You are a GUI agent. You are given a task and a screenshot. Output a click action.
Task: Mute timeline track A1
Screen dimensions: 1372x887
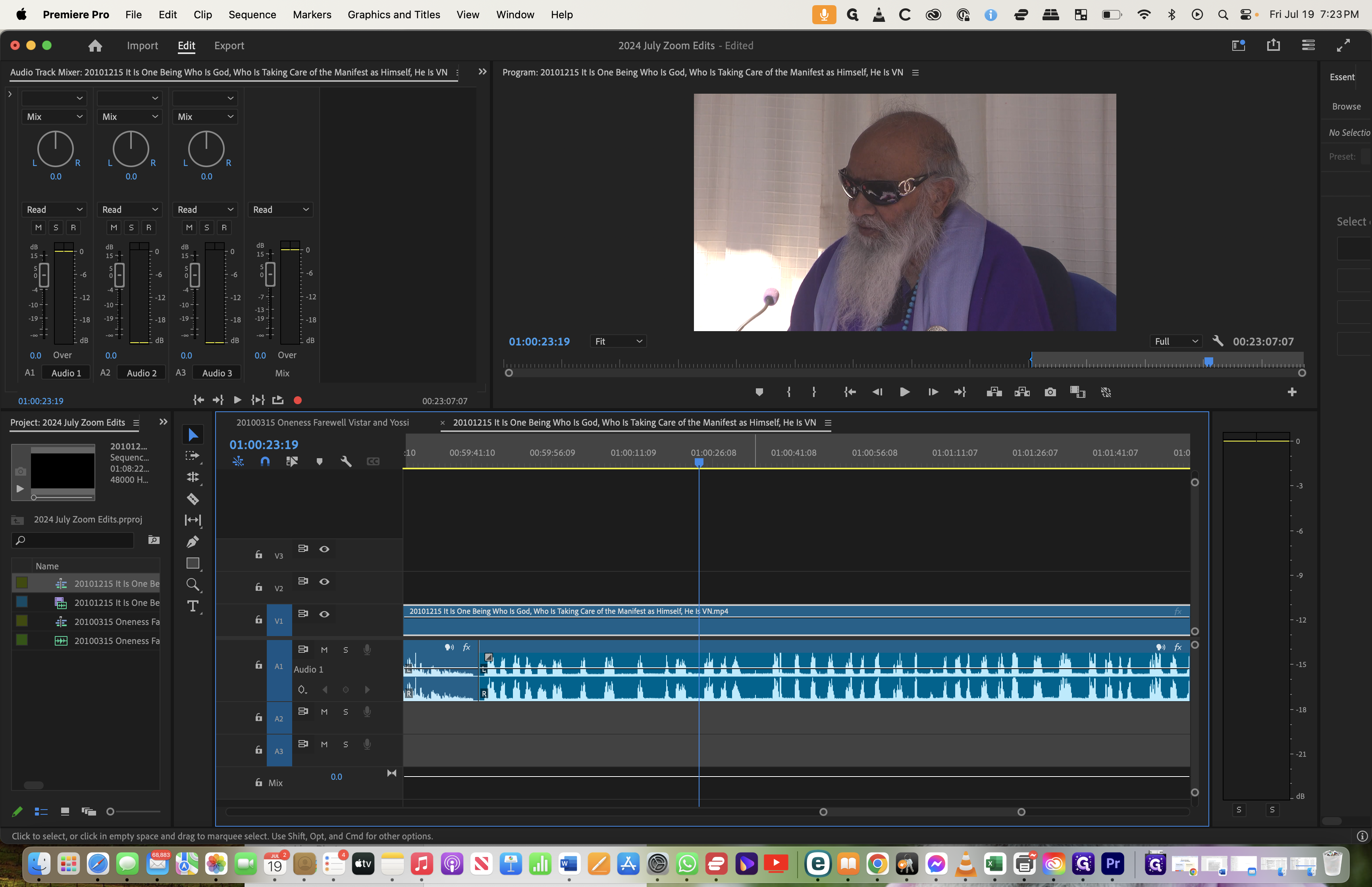point(324,650)
